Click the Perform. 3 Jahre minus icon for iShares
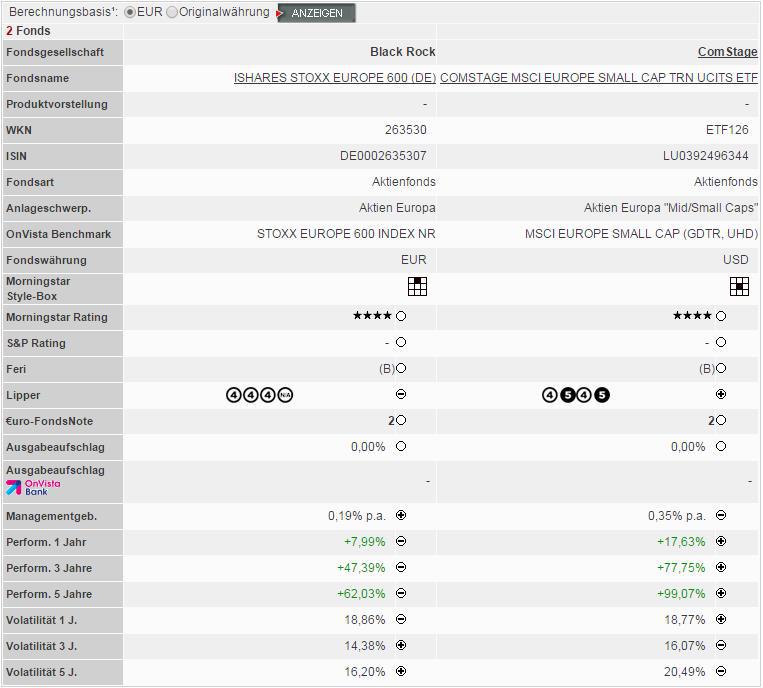The image size is (763, 688). tap(401, 567)
